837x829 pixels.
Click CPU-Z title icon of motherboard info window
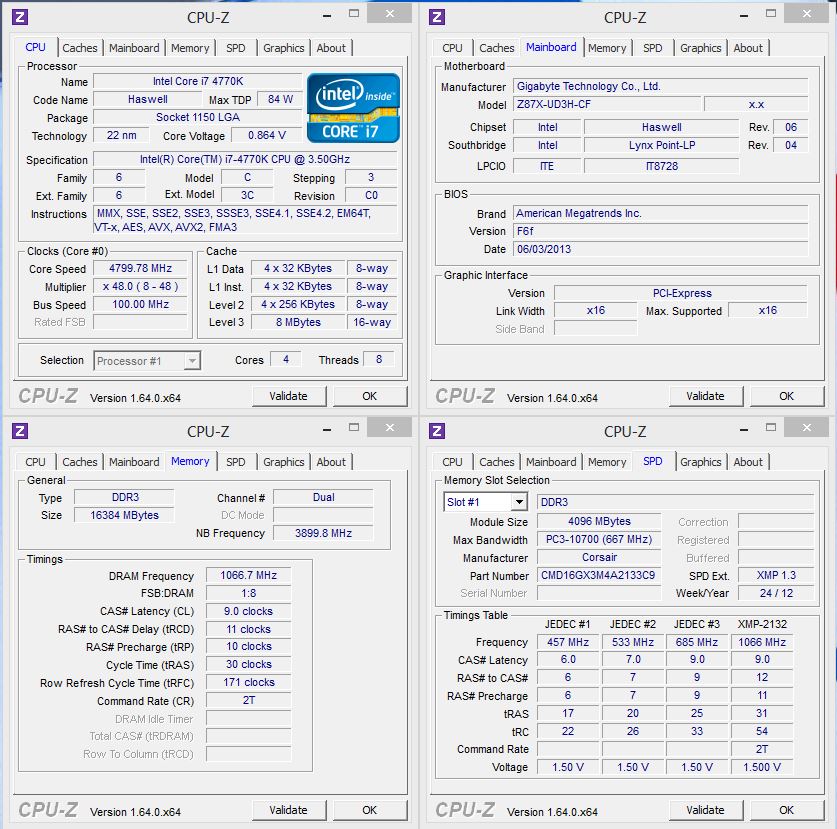[437, 17]
